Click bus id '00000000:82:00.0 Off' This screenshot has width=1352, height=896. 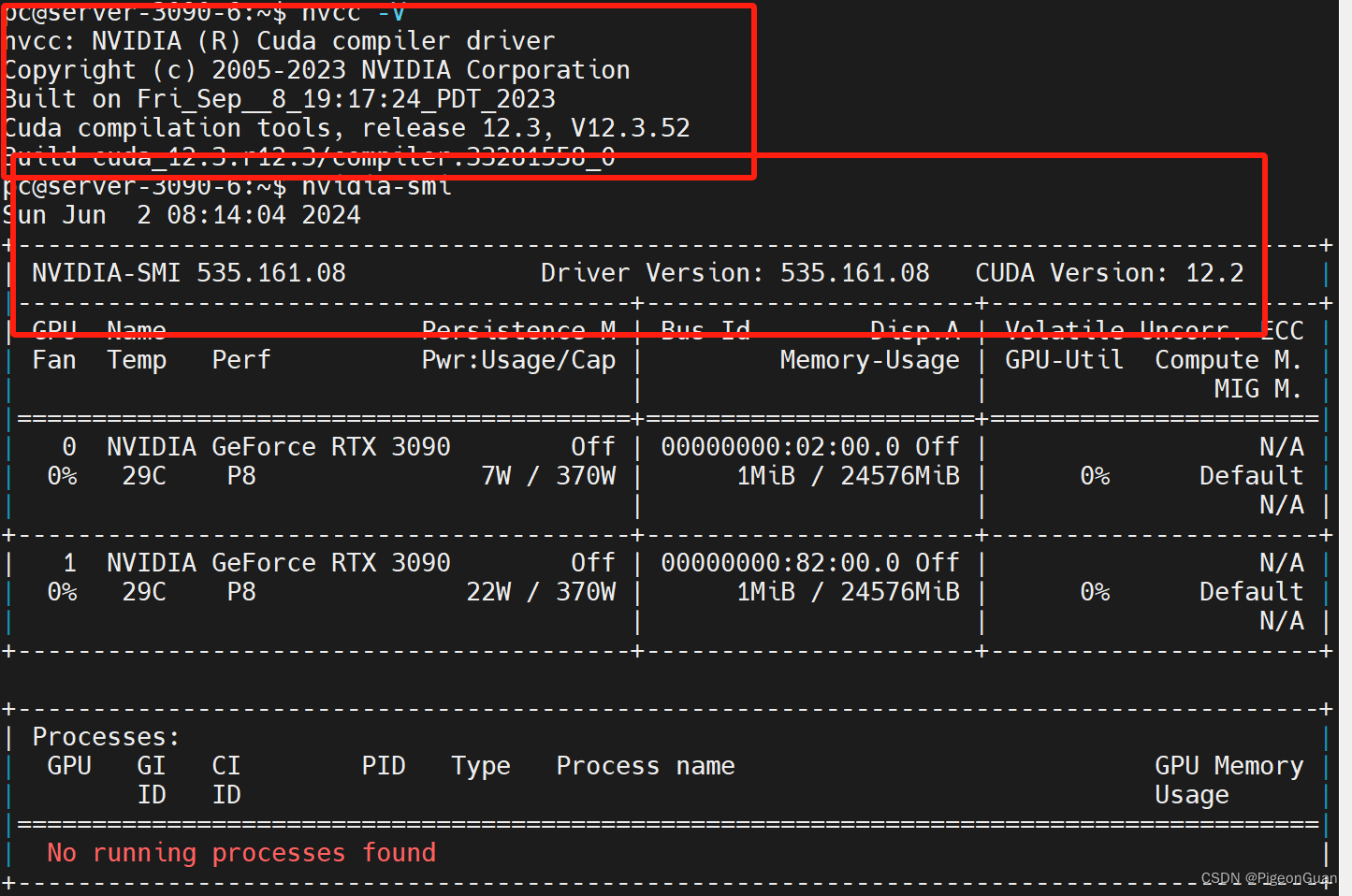pyautogui.click(x=810, y=563)
